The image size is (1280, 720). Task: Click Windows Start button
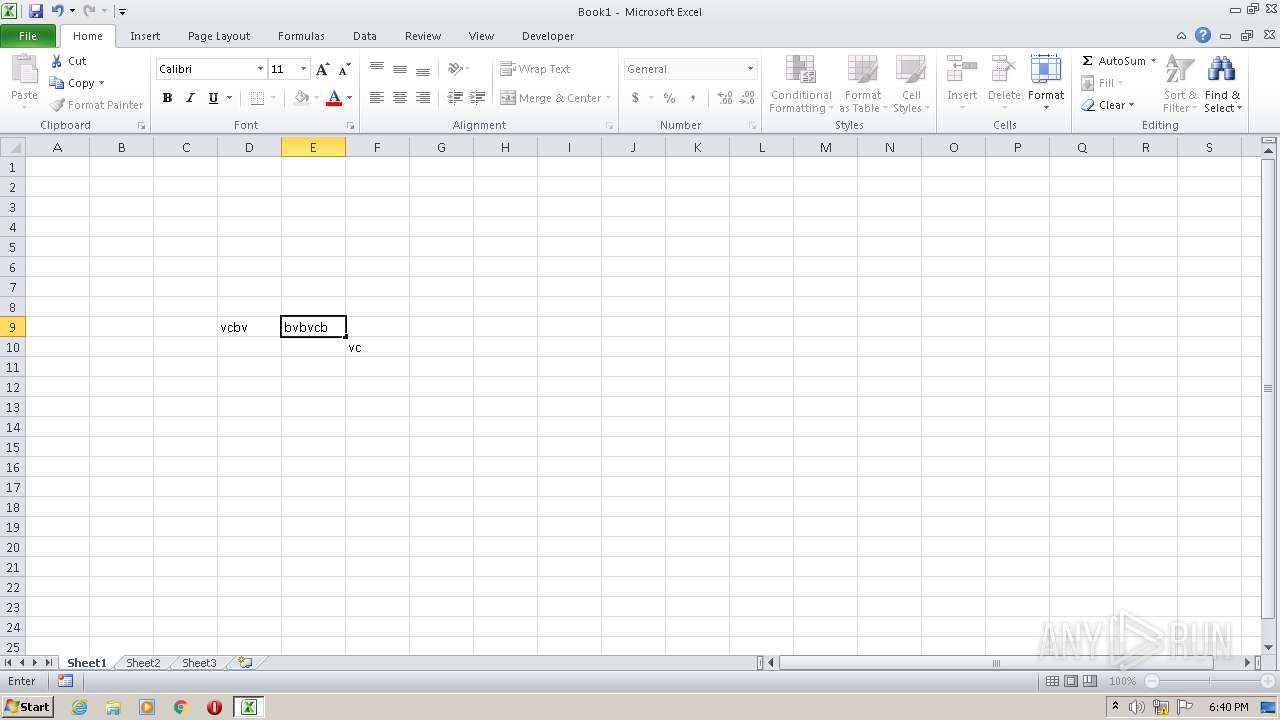tap(28, 707)
